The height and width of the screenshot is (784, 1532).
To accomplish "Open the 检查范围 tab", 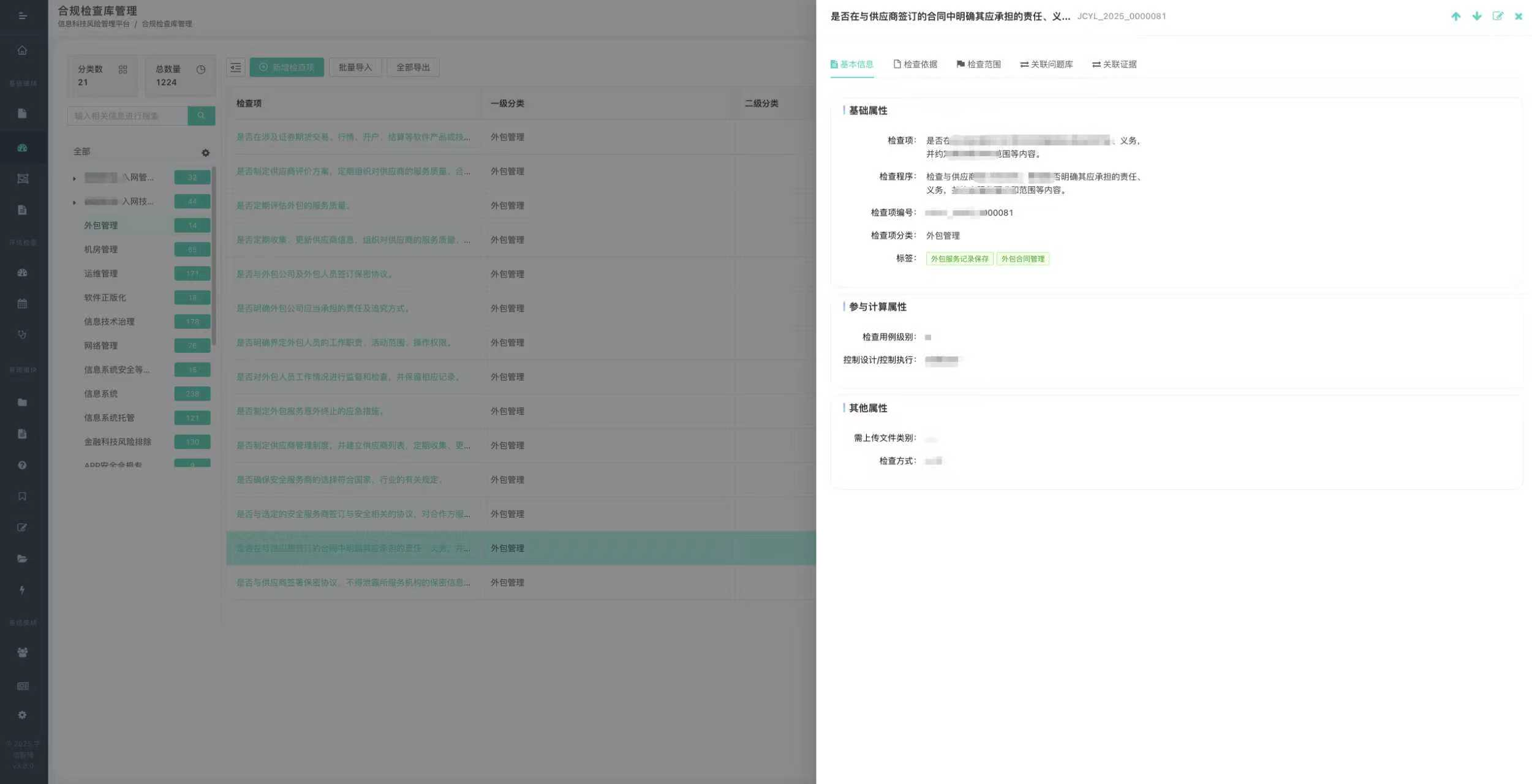I will (978, 64).
